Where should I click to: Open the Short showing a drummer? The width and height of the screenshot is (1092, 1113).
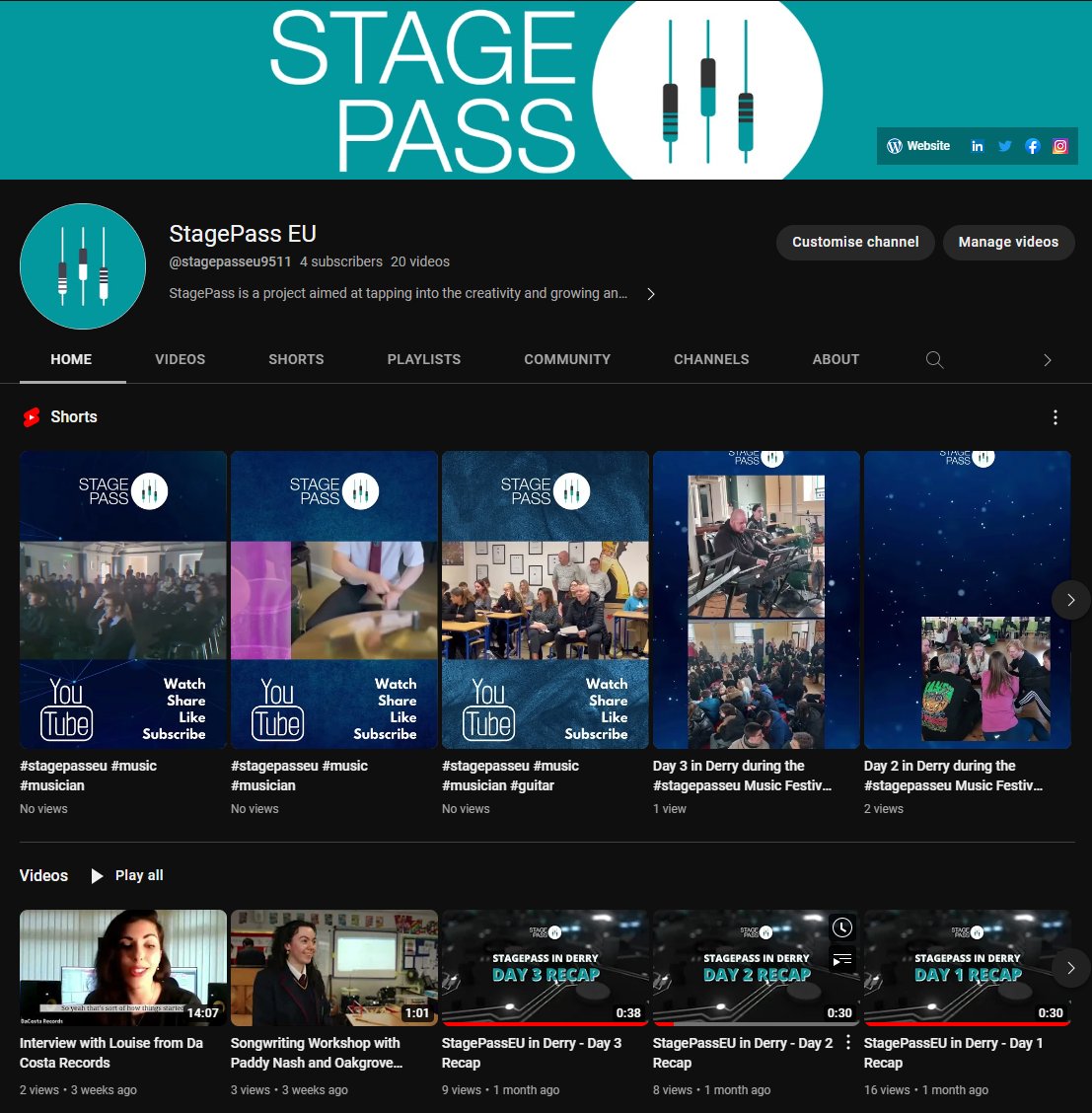334,600
